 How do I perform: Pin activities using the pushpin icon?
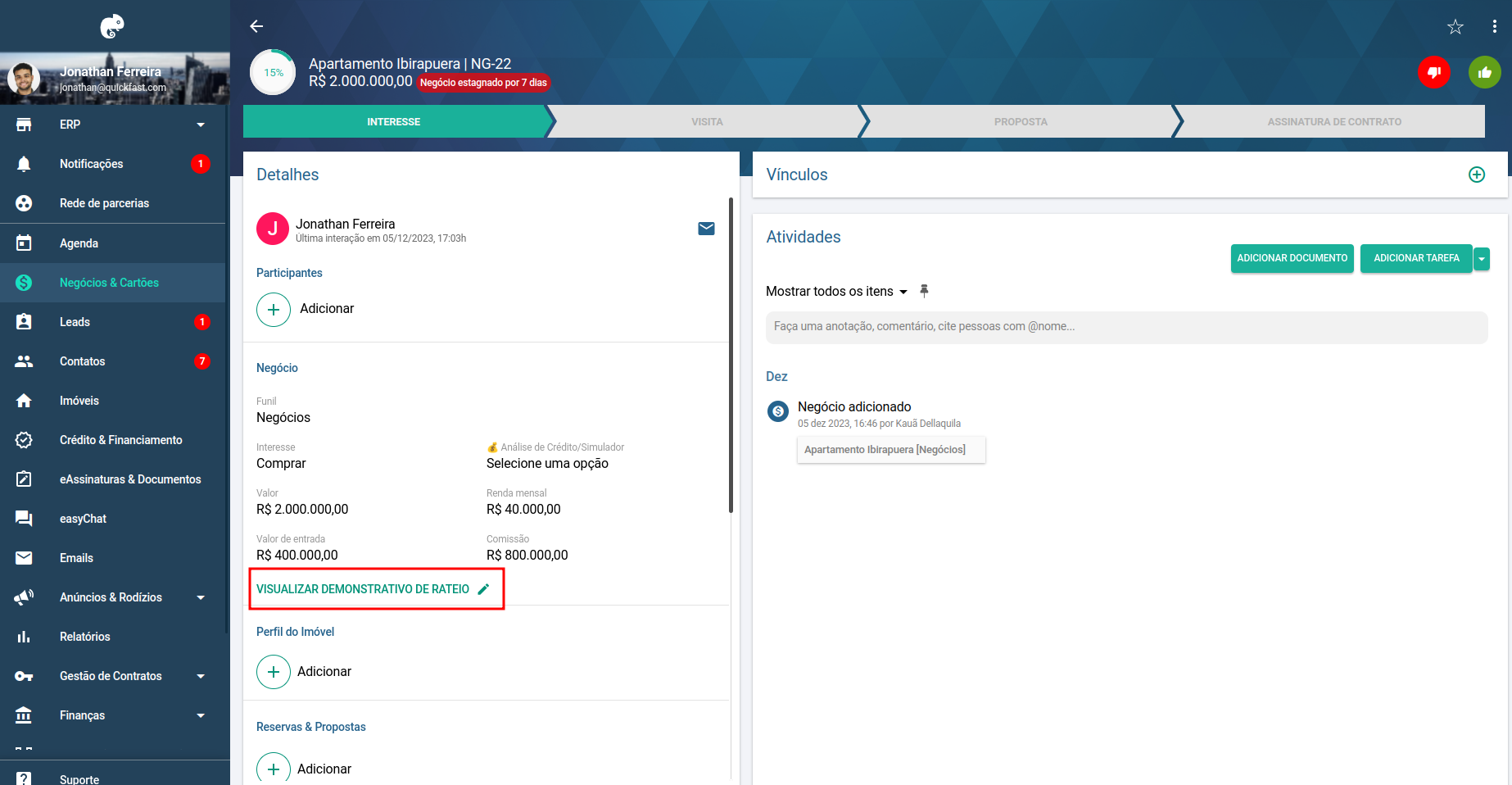(924, 291)
